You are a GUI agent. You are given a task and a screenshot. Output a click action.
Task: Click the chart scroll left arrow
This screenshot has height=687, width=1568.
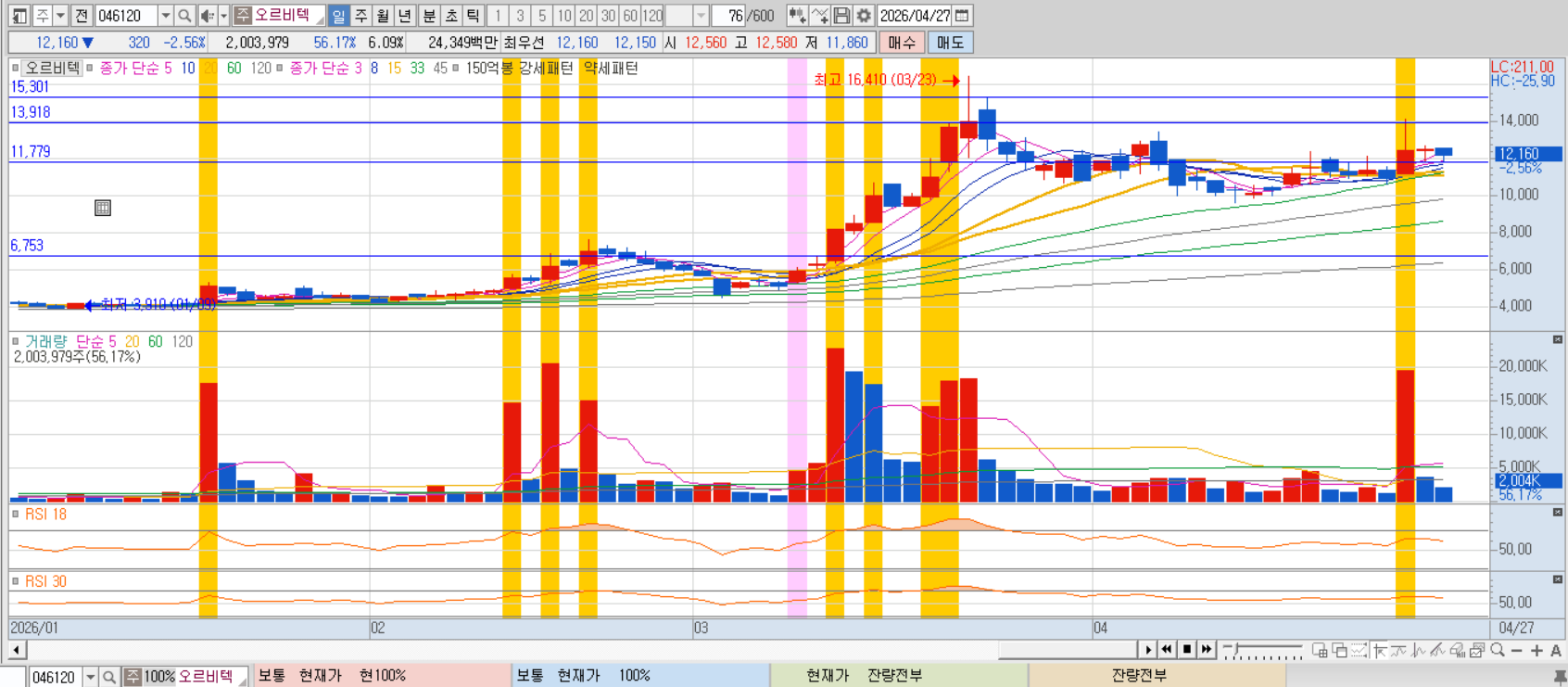click(16, 650)
